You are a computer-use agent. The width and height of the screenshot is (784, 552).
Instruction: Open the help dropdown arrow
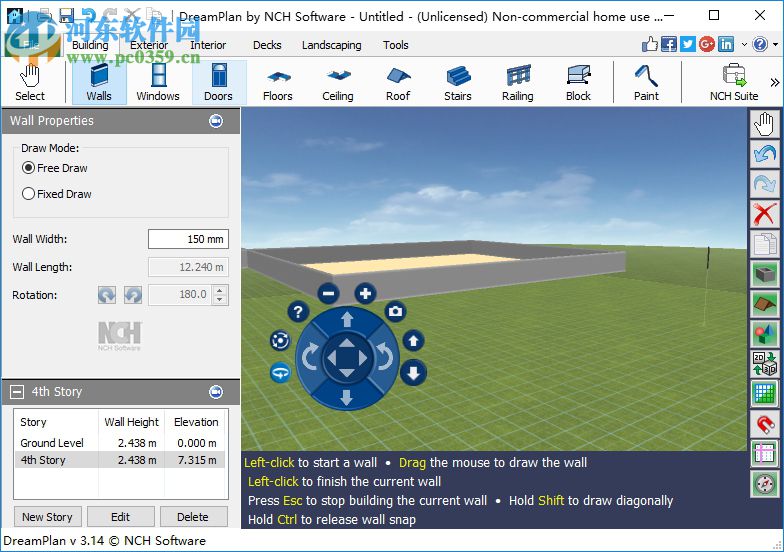(x=775, y=45)
